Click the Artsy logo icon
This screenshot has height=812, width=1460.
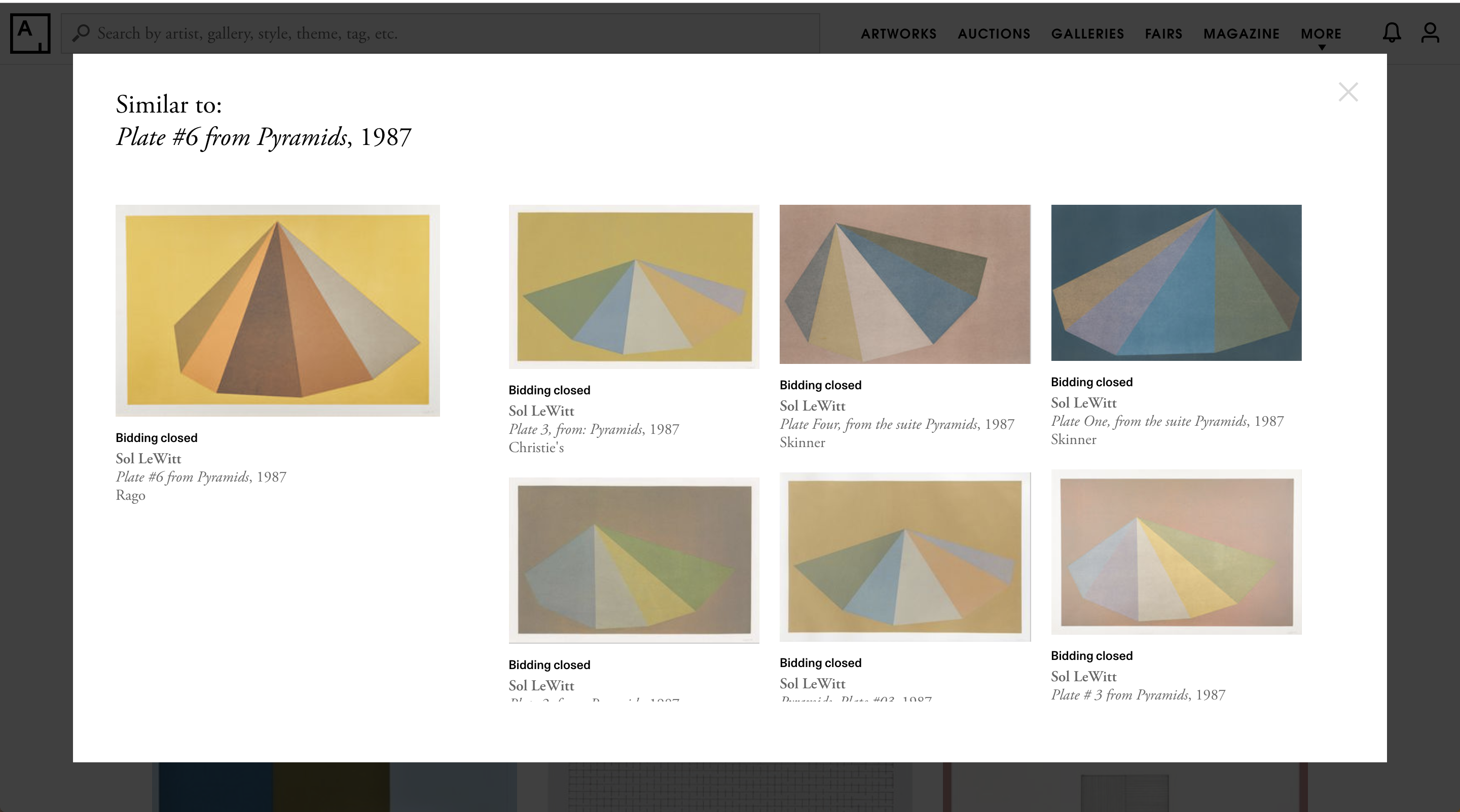30,33
